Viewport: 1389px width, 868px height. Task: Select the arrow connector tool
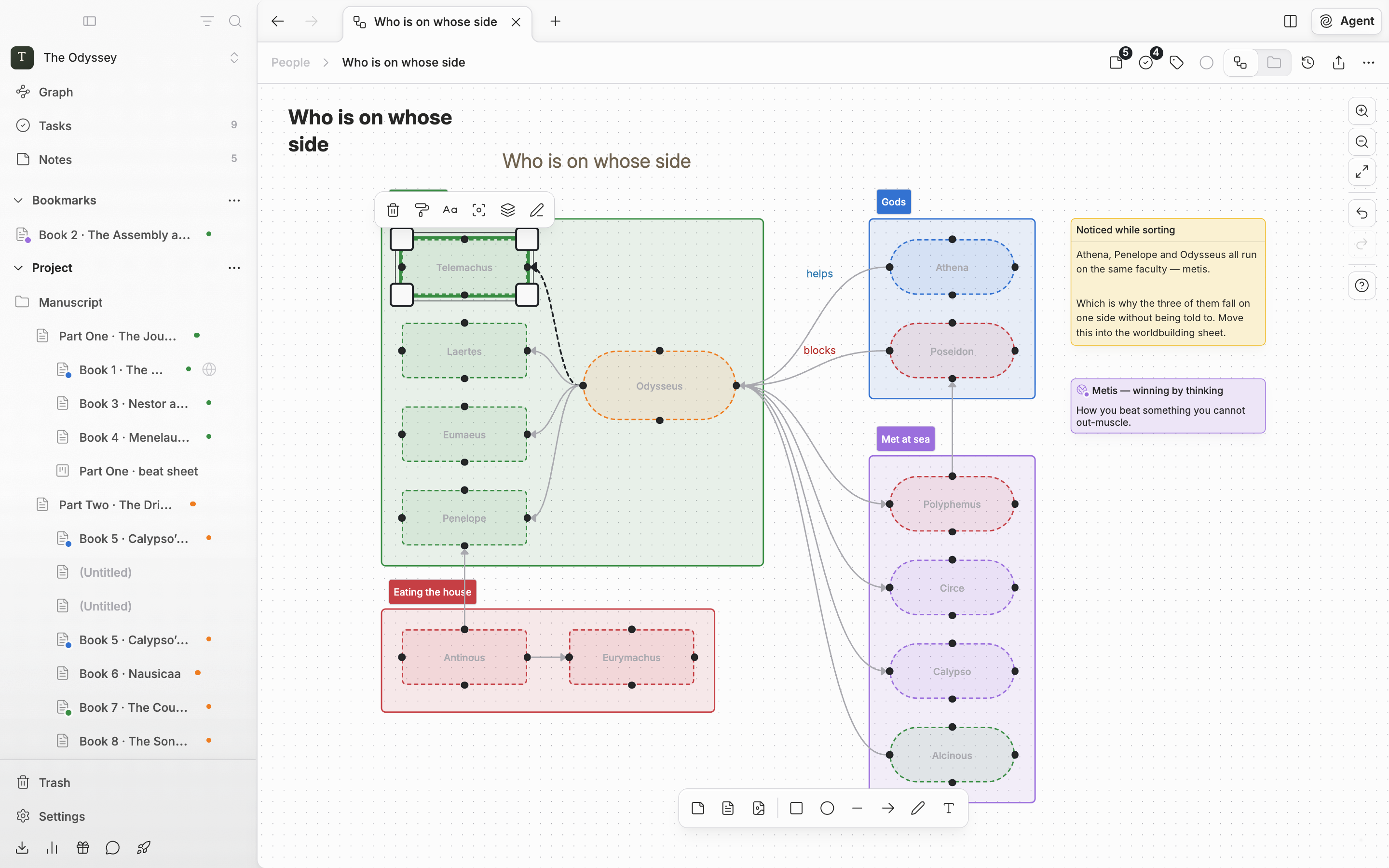coord(888,808)
